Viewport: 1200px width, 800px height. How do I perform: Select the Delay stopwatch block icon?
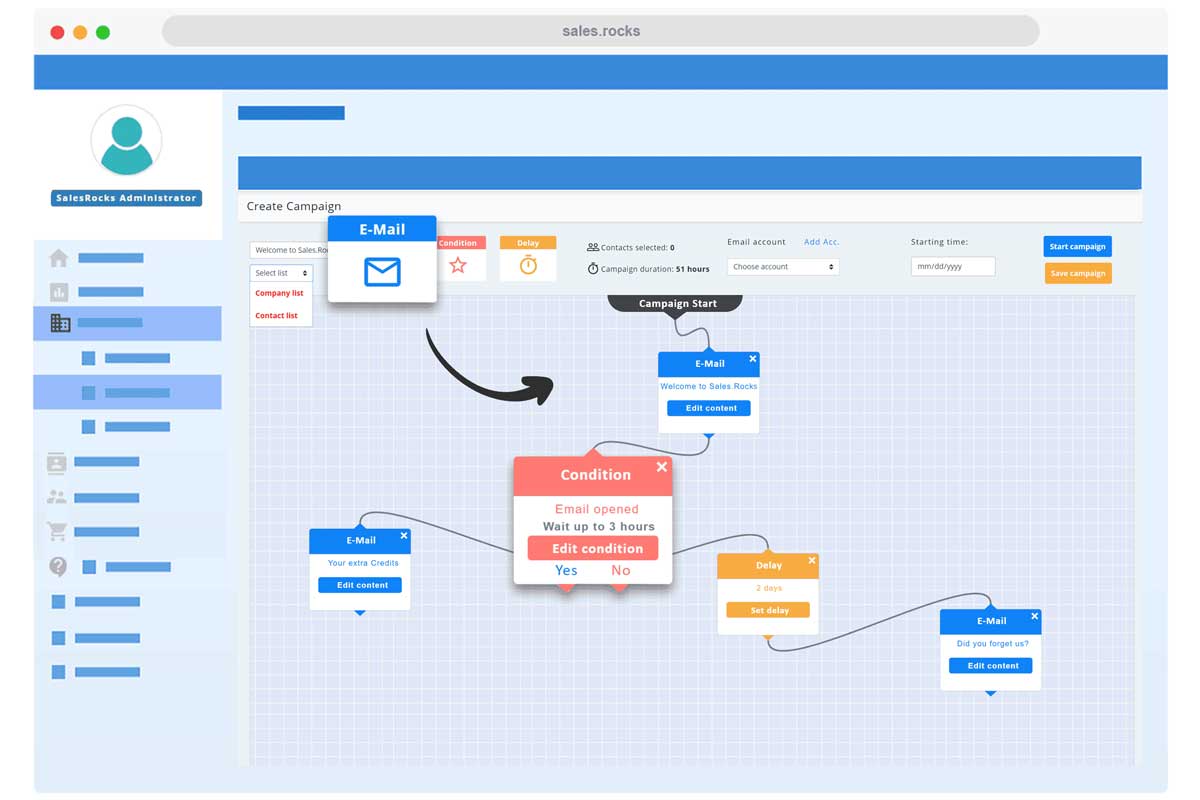tap(528, 265)
